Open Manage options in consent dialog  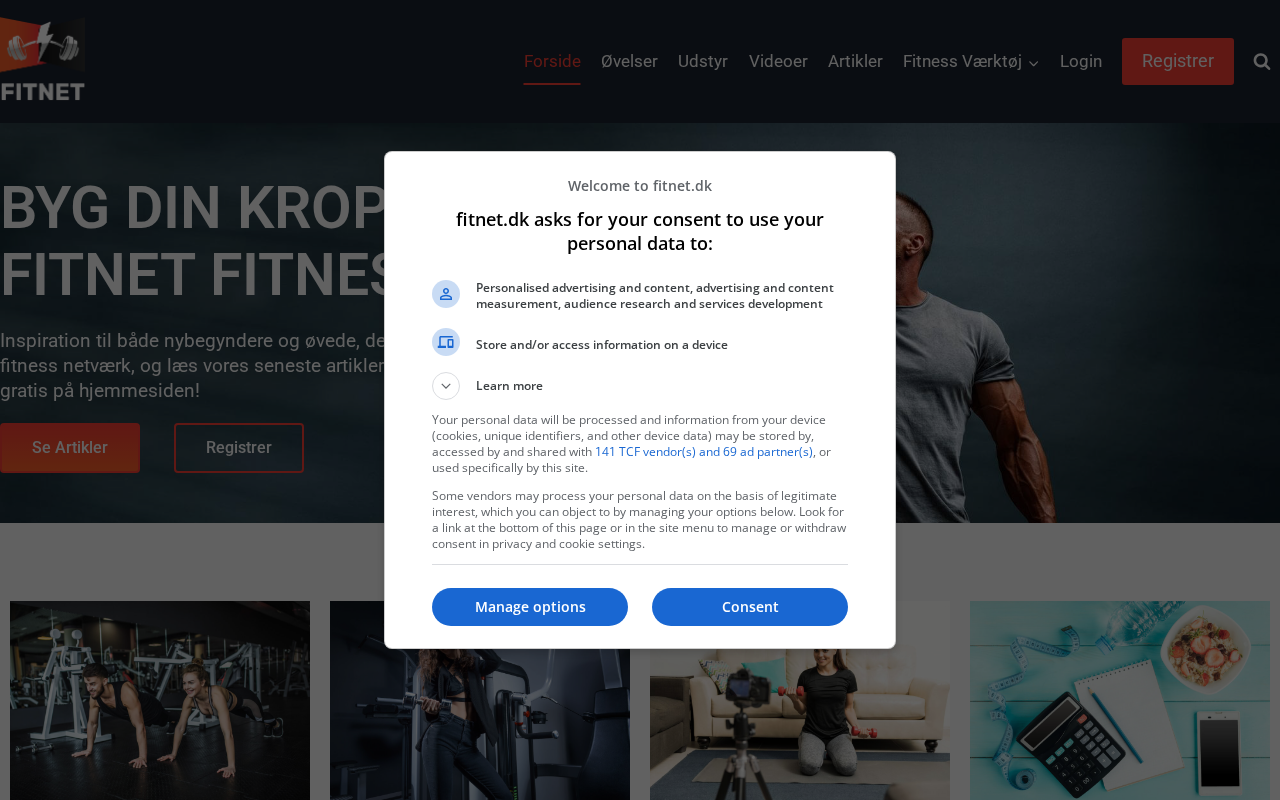pyautogui.click(x=530, y=607)
